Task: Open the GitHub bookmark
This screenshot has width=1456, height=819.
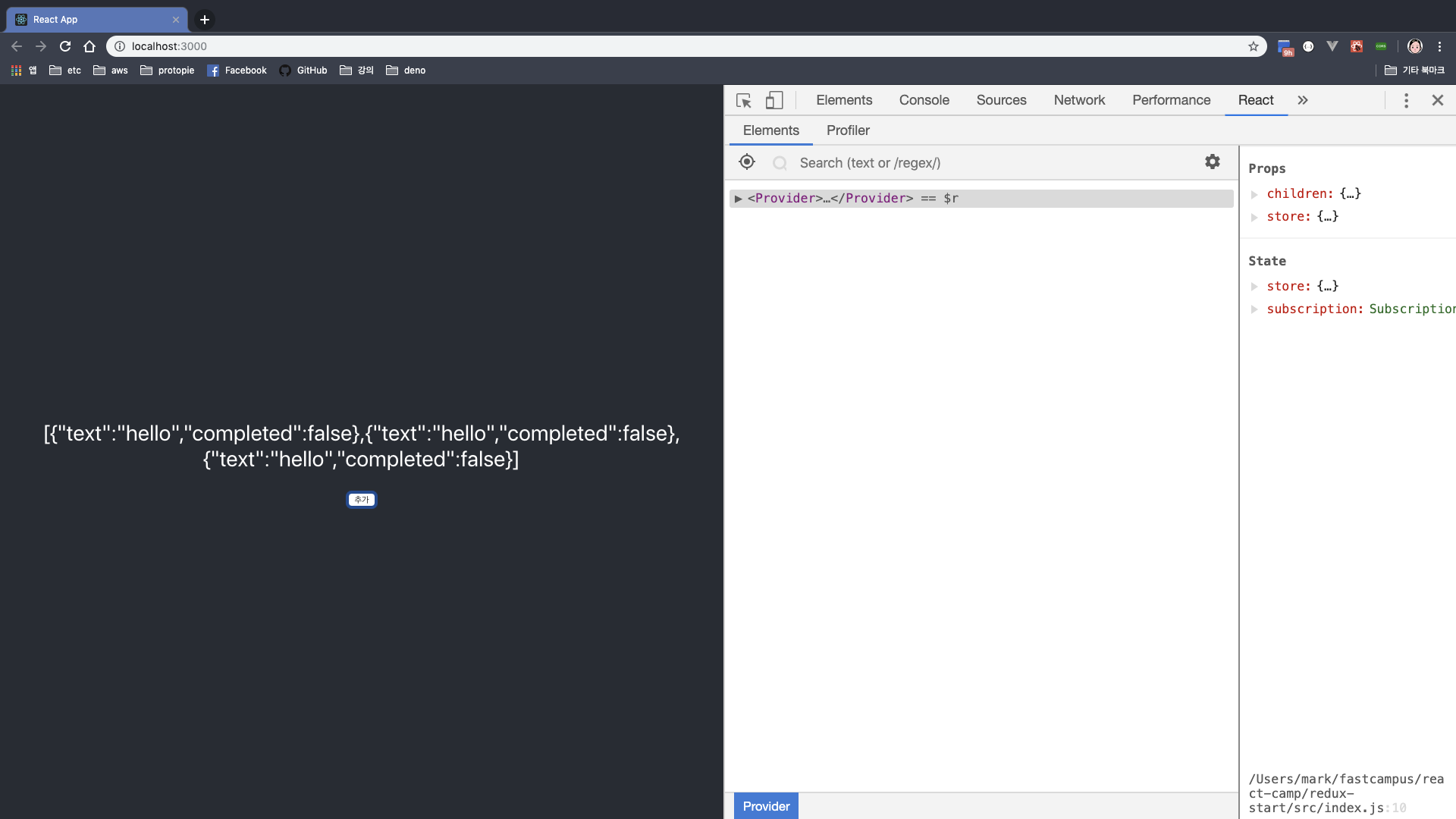Action: 303,71
